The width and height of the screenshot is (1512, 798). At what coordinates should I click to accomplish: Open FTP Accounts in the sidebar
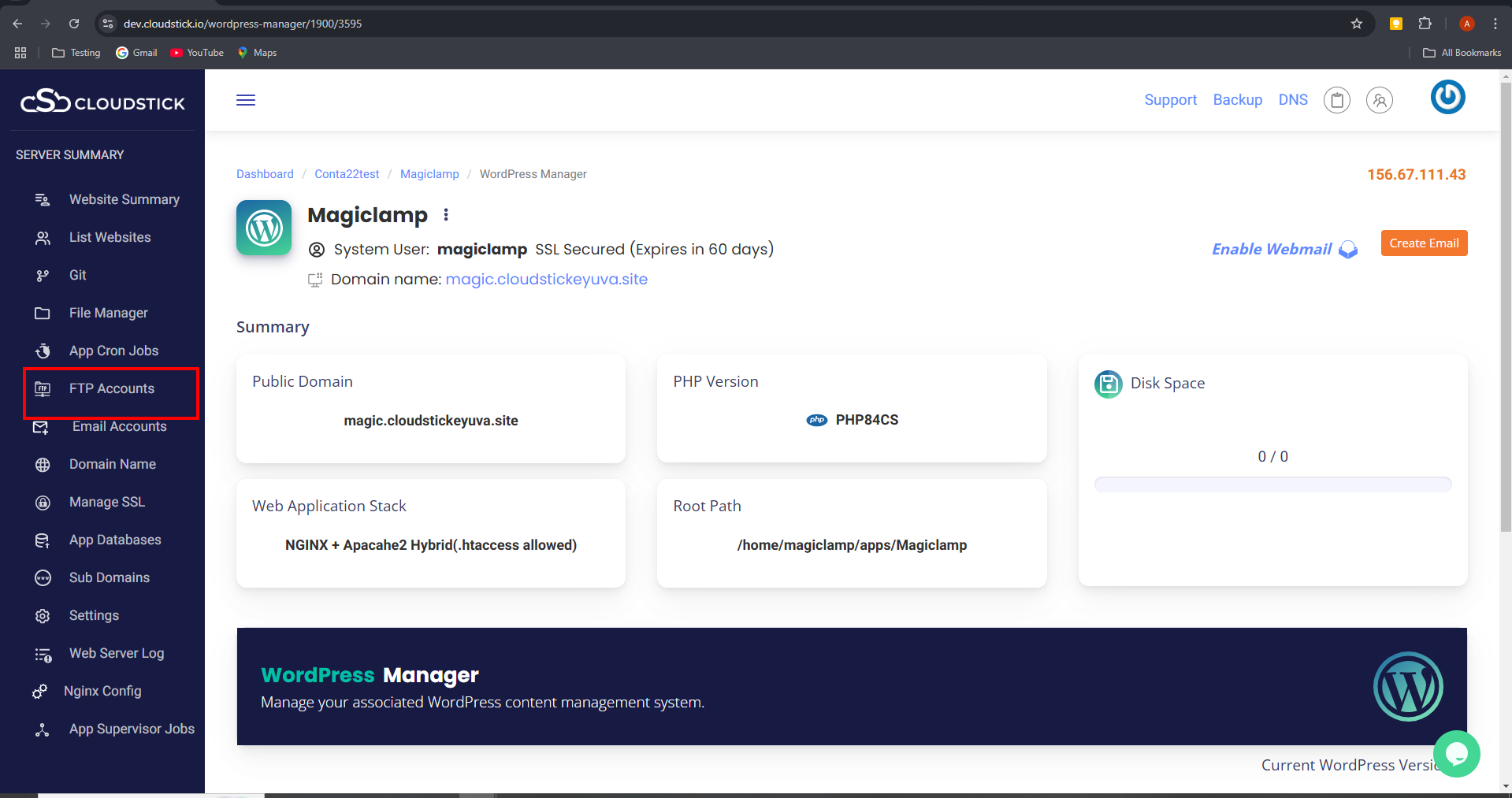pyautogui.click(x=111, y=388)
